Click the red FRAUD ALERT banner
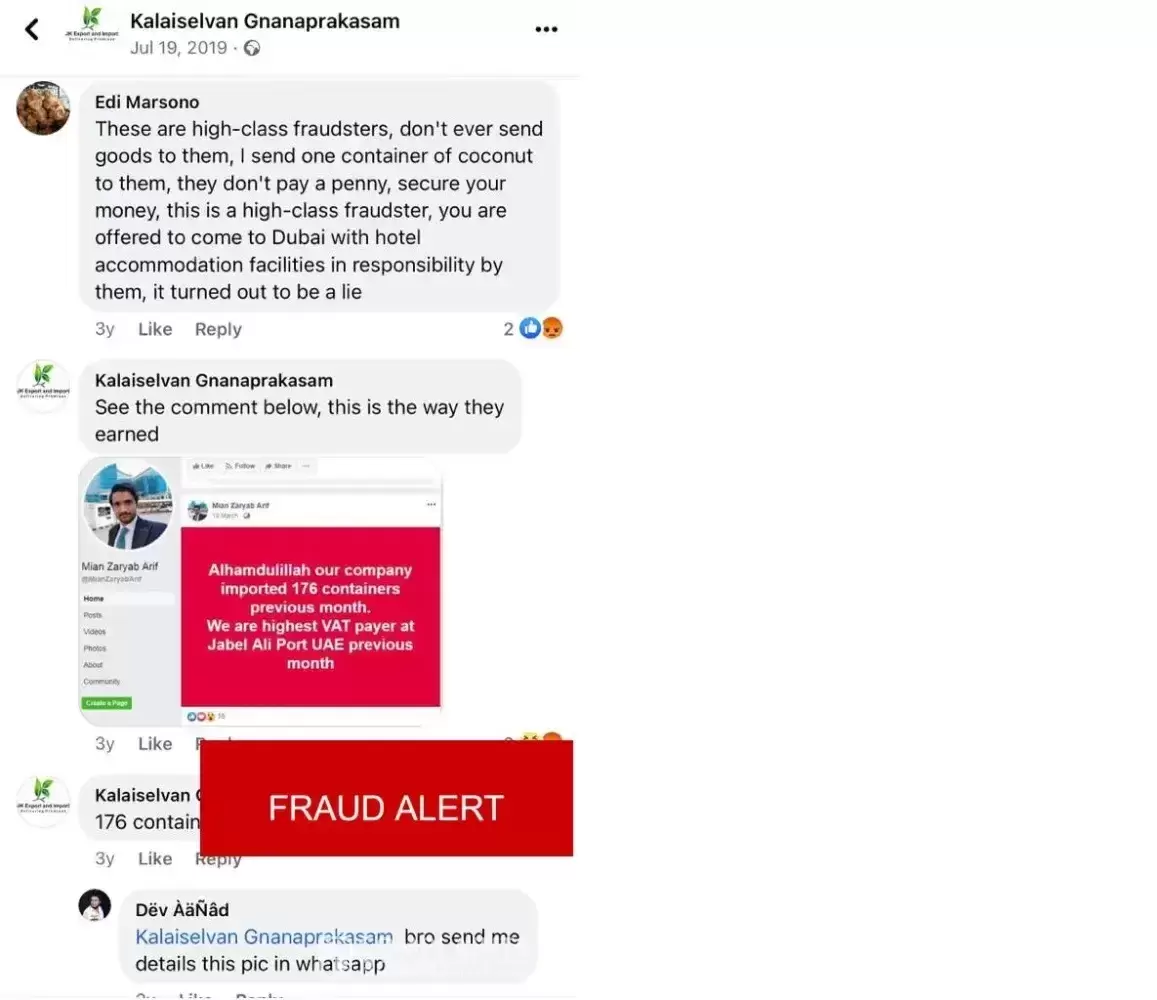1157x1000 pixels. point(386,799)
